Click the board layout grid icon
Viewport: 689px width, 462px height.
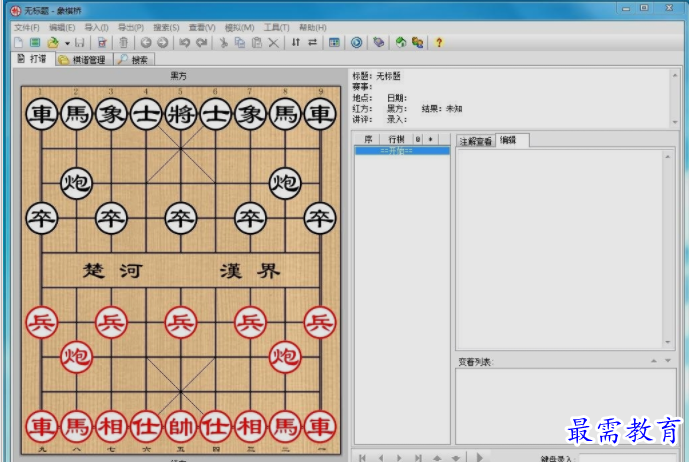(x=334, y=43)
